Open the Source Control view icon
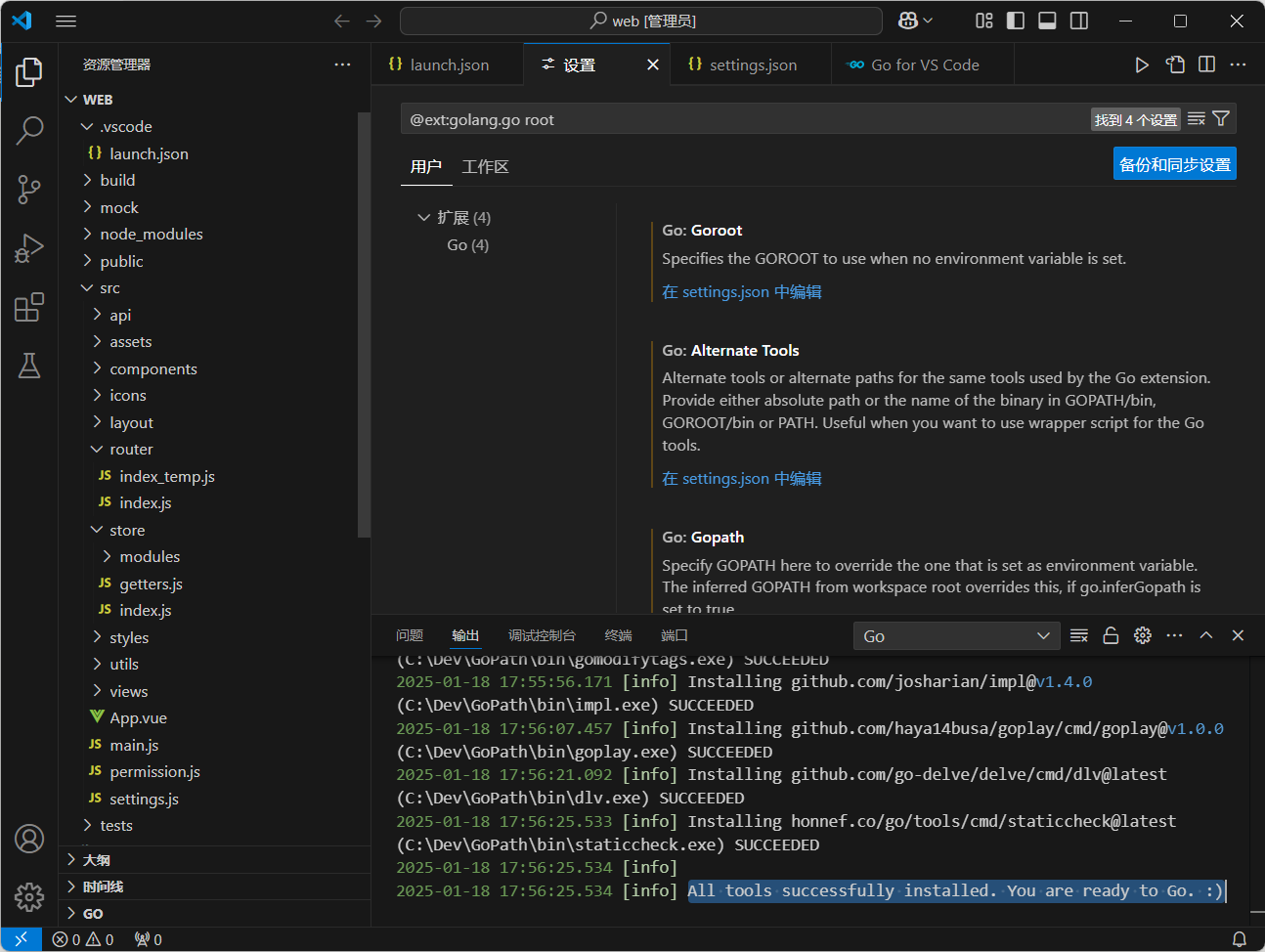This screenshot has width=1265, height=952. (x=29, y=189)
